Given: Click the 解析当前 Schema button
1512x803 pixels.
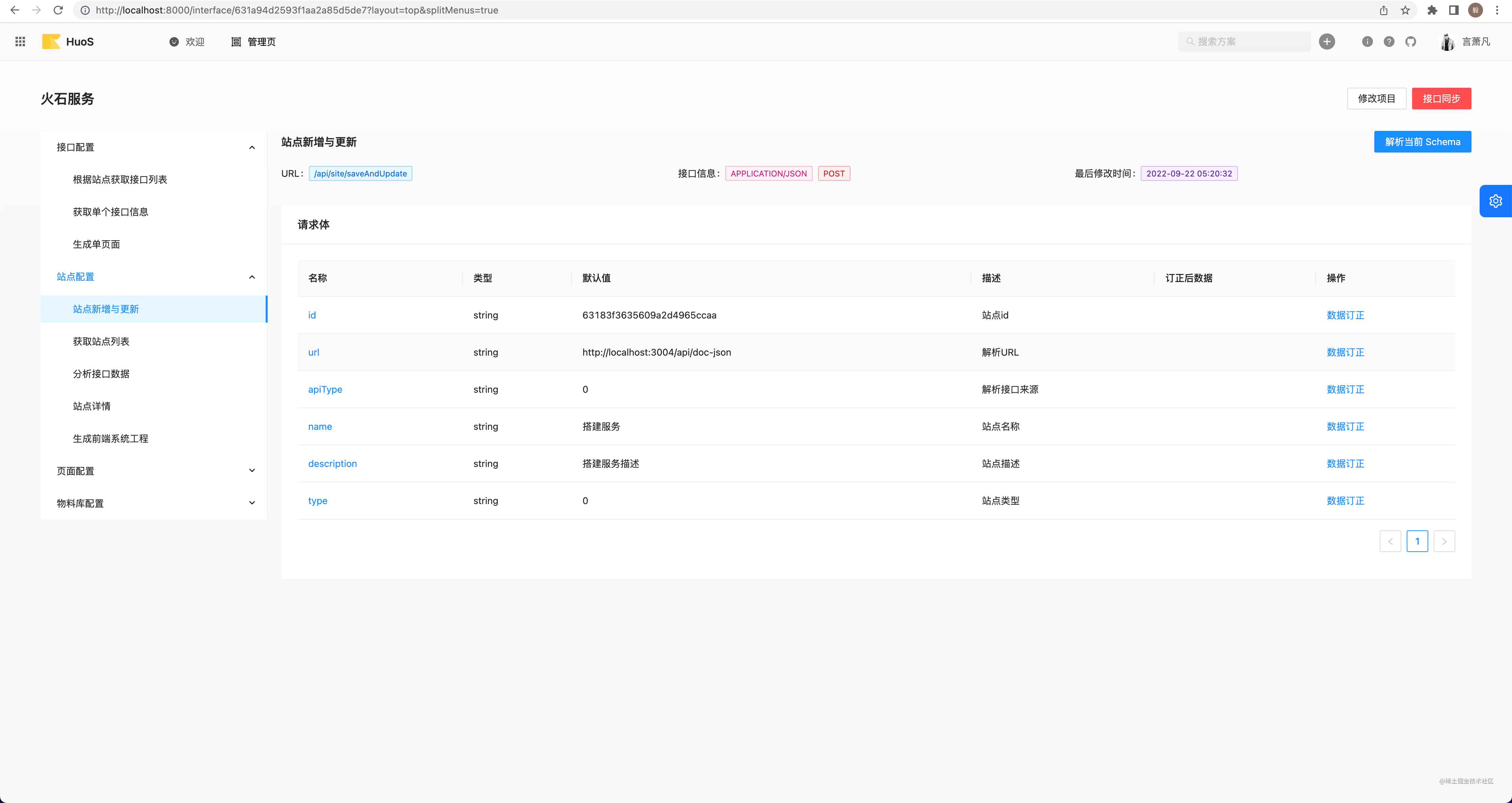Looking at the screenshot, I should coord(1422,142).
